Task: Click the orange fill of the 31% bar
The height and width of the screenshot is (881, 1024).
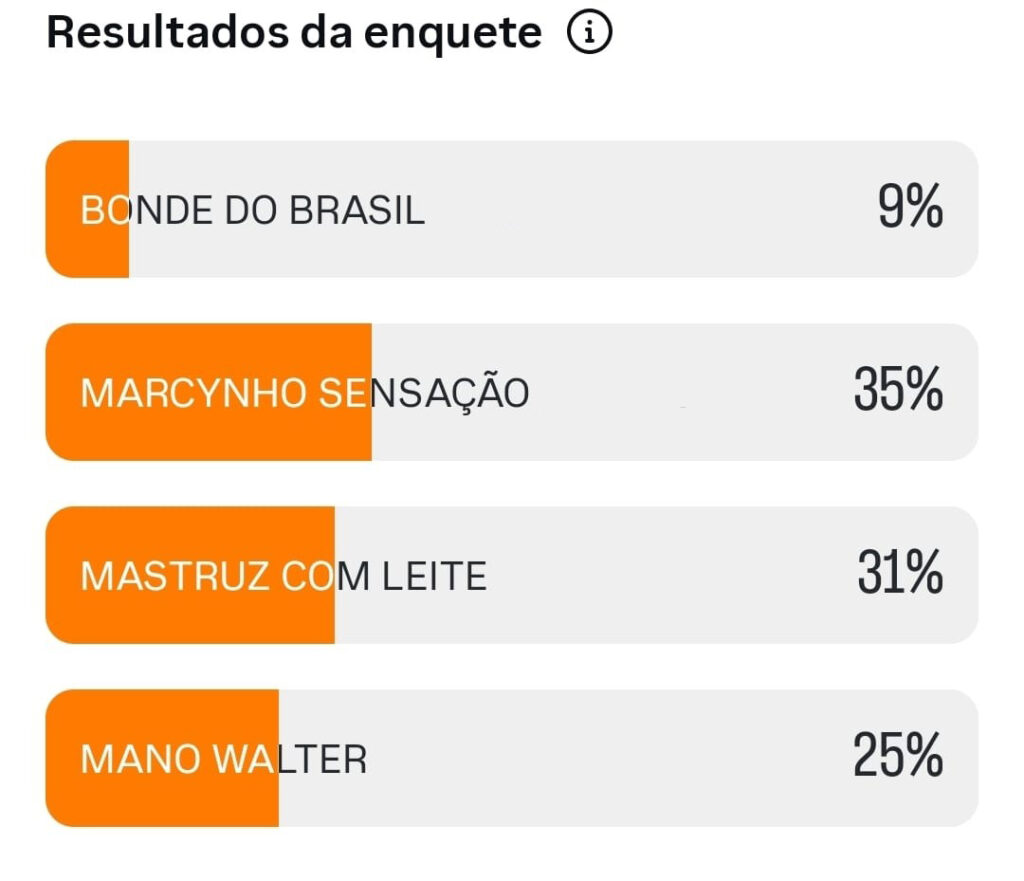Action: tap(190, 618)
